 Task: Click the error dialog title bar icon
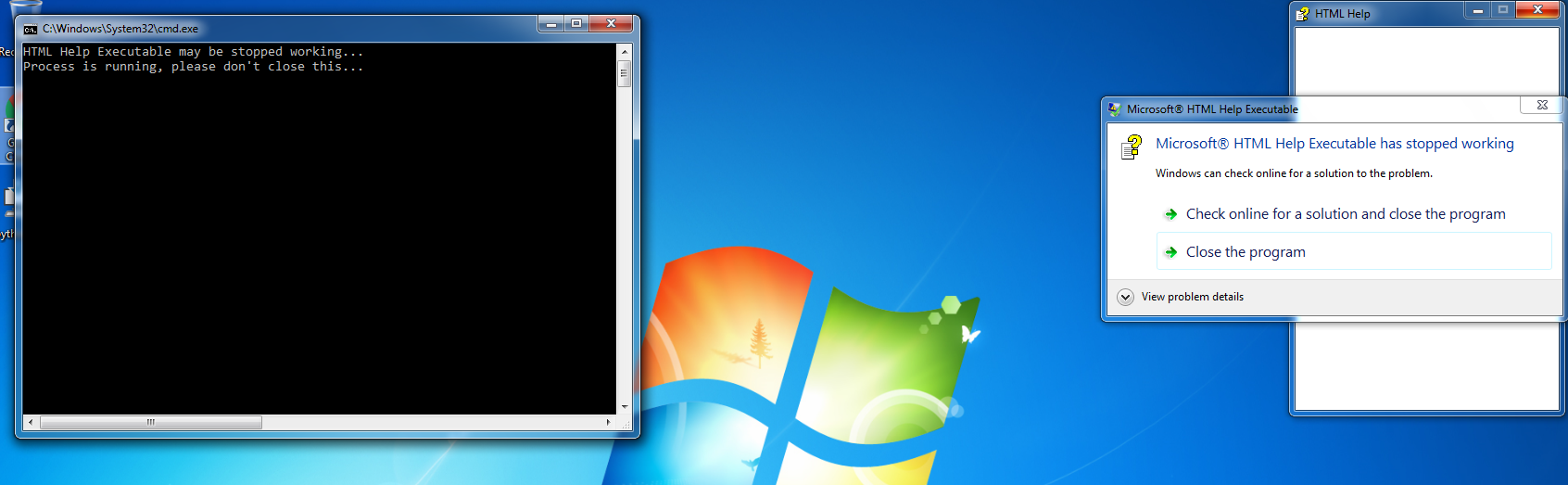pyautogui.click(x=1114, y=109)
